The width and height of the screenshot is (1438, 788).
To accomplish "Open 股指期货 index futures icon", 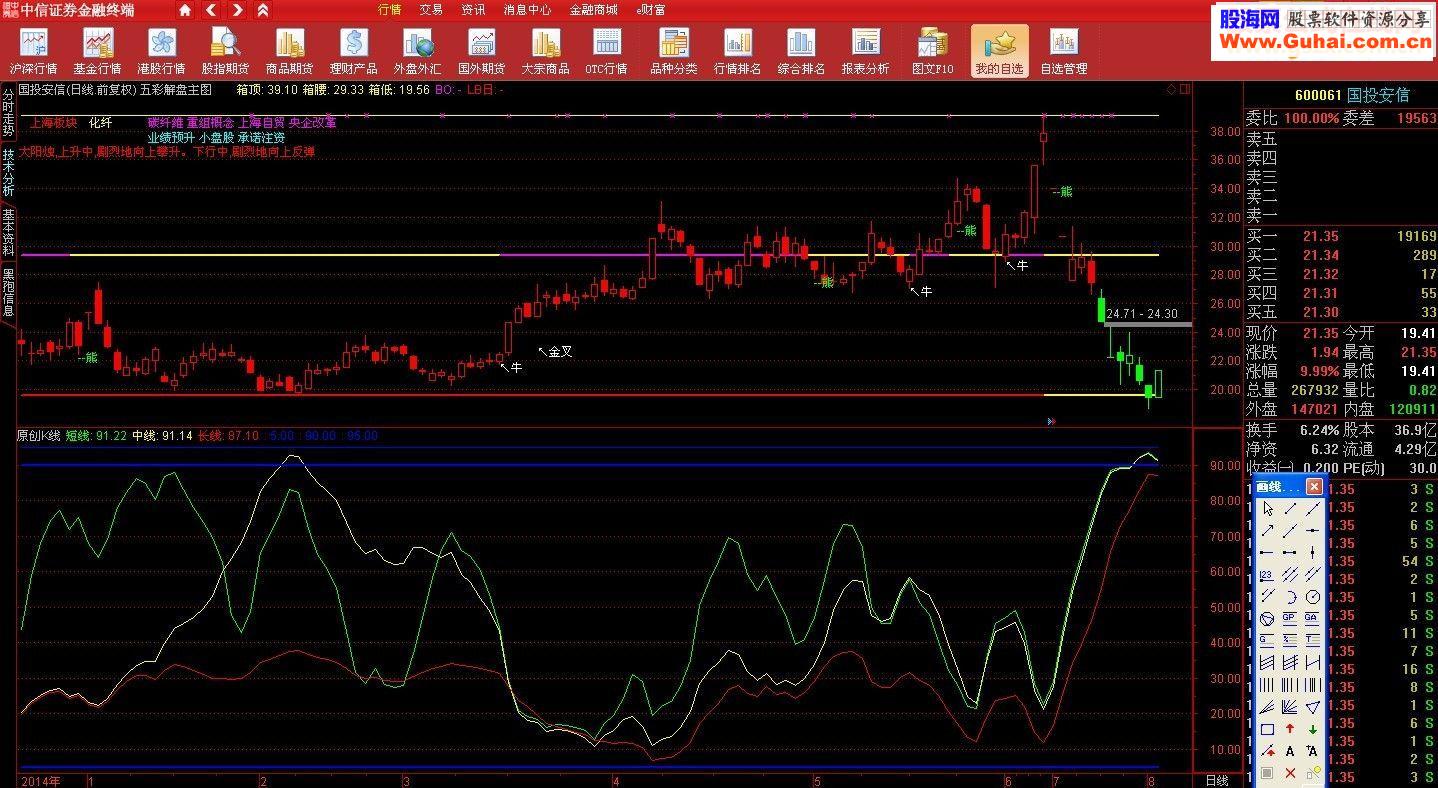I will tap(225, 50).
